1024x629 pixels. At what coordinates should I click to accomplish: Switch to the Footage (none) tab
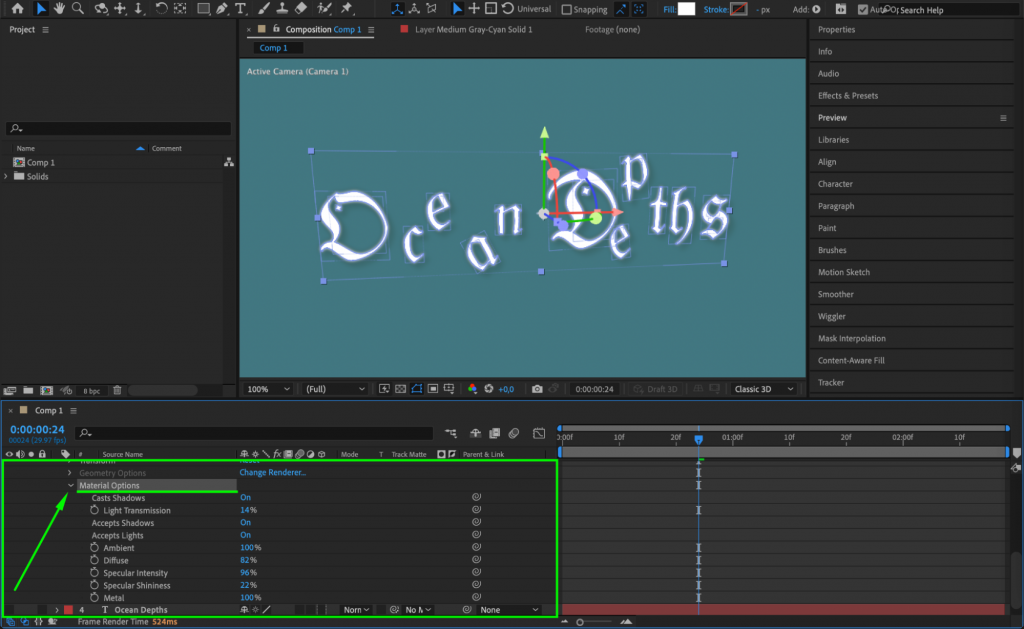coord(611,30)
